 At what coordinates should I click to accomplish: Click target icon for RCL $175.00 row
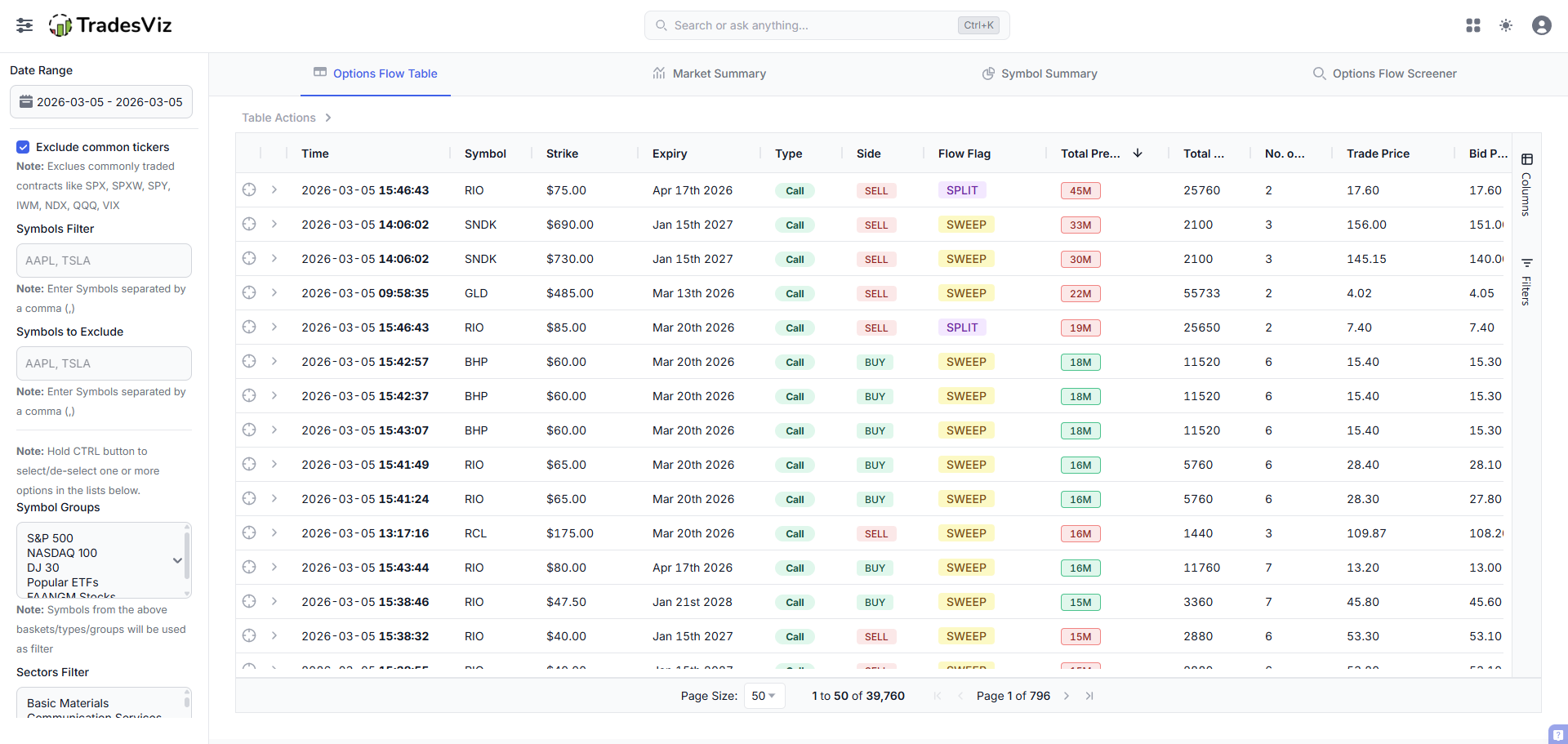pyautogui.click(x=249, y=533)
